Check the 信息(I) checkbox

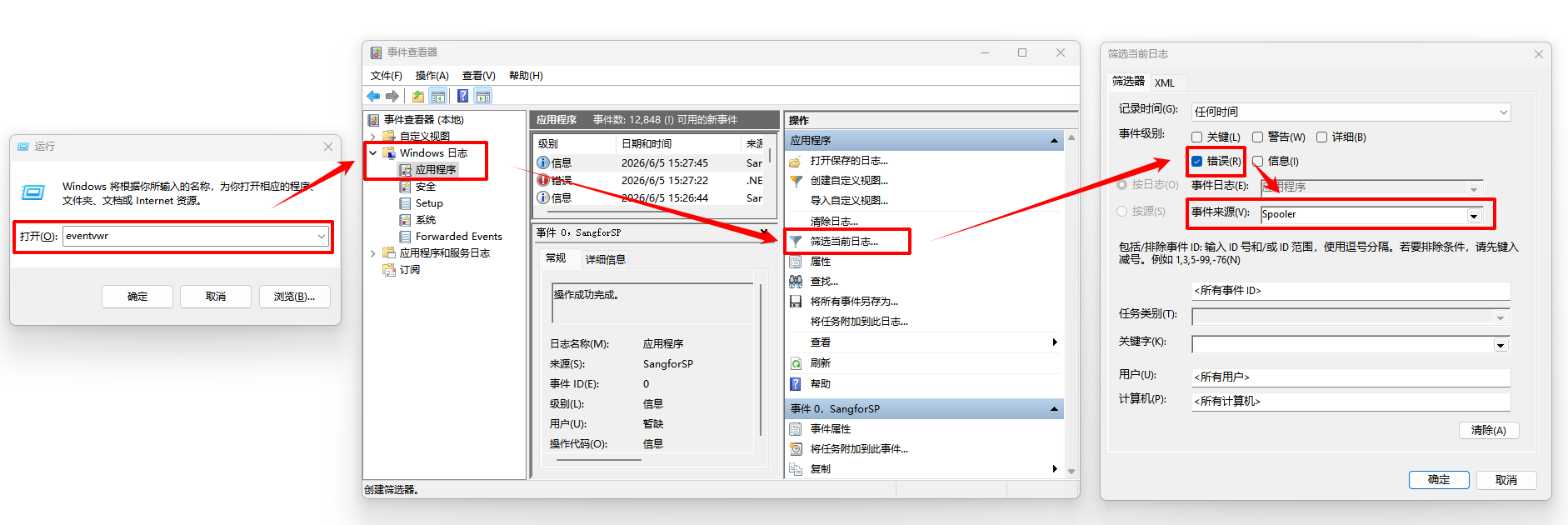[x=1258, y=162]
